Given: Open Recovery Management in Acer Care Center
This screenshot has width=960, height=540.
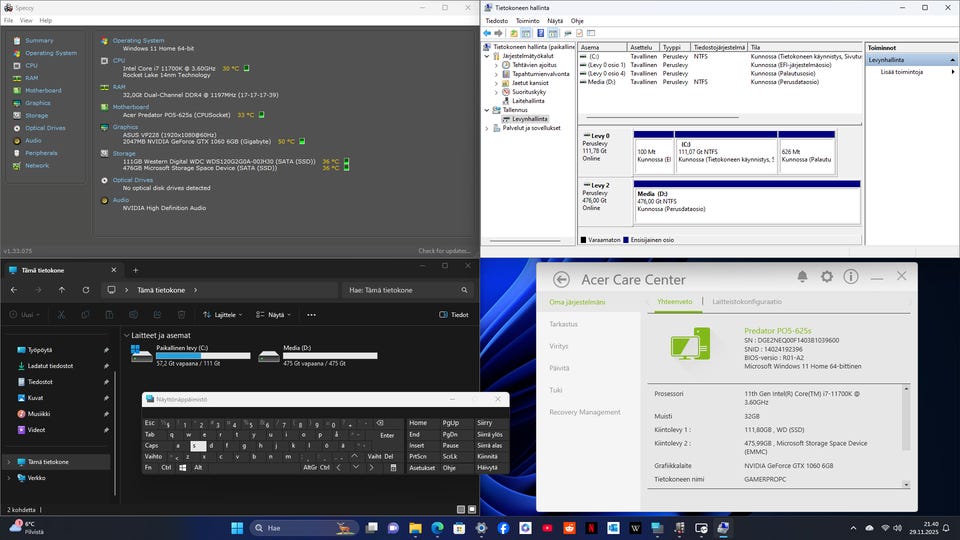Looking at the screenshot, I should tap(585, 412).
